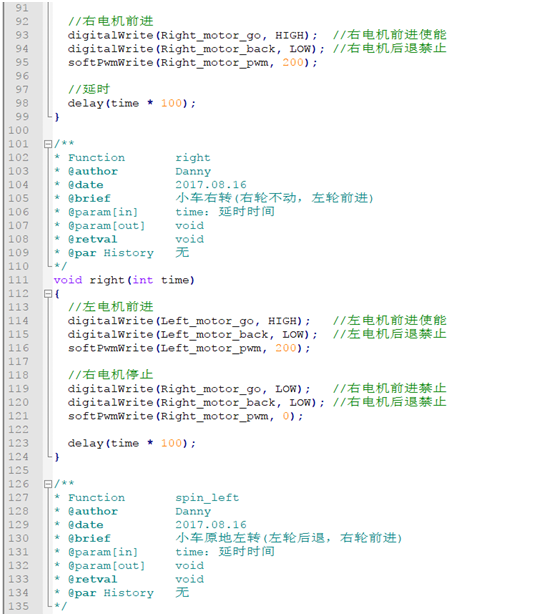Click comment '//左电机后退禁止' on line 115

[x=390, y=334]
